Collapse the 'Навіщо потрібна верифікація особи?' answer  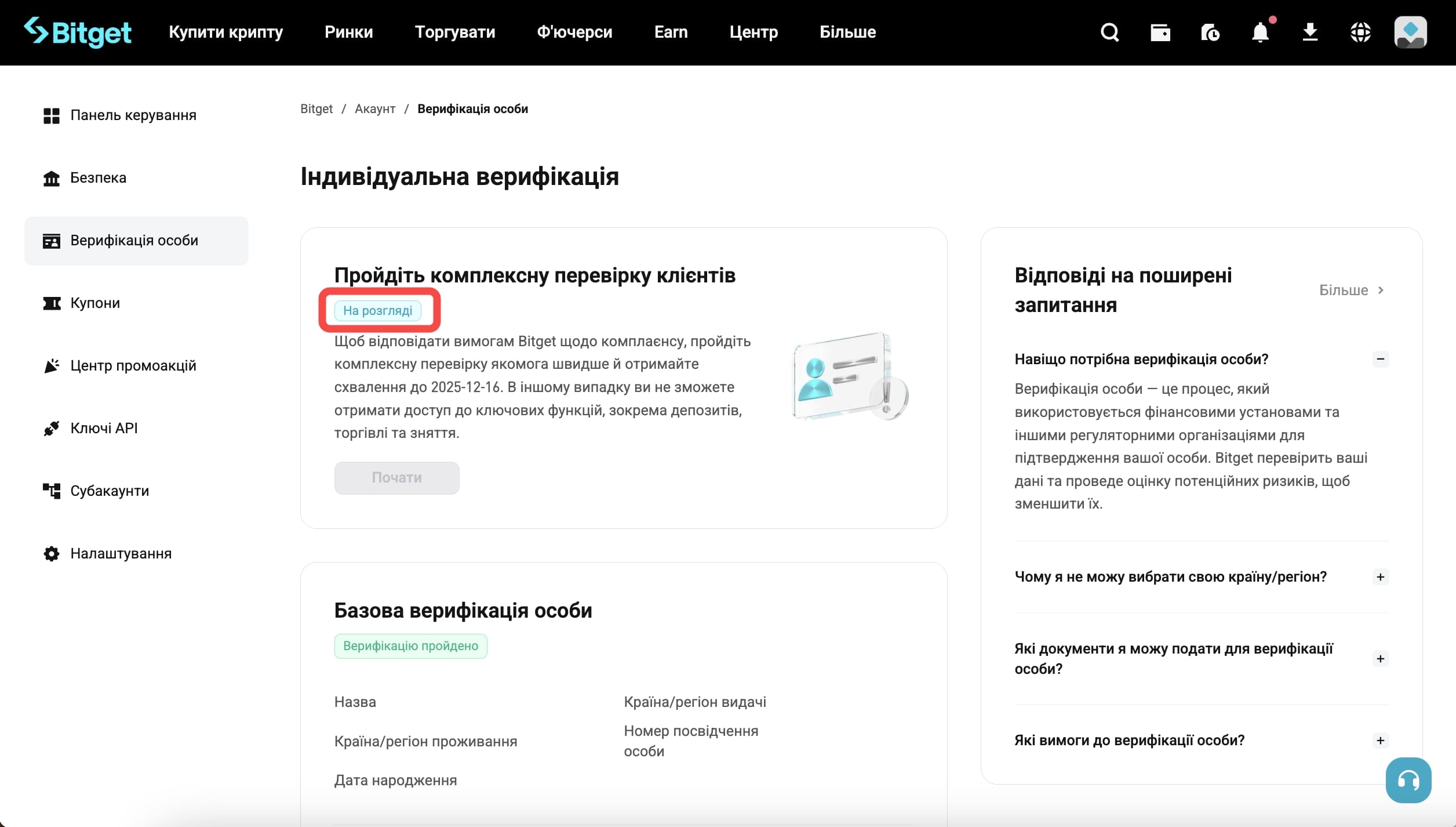click(x=1381, y=359)
